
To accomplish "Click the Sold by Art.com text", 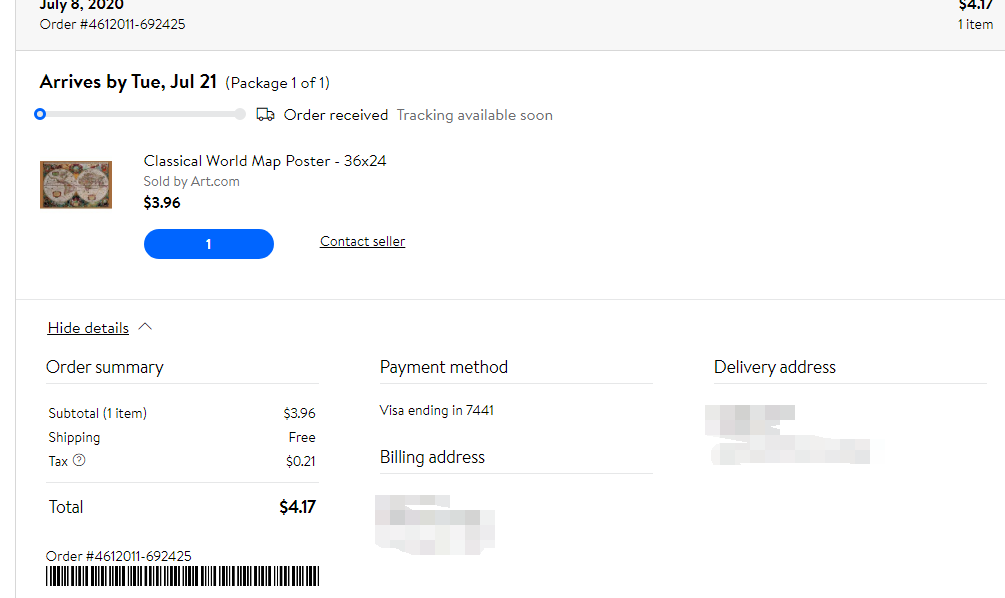I will coord(191,182).
